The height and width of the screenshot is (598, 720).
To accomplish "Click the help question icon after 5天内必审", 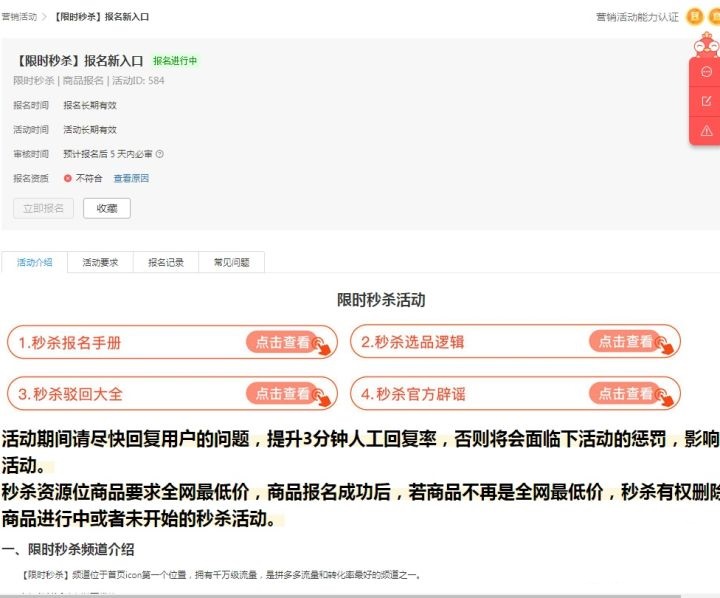I will (x=160, y=154).
